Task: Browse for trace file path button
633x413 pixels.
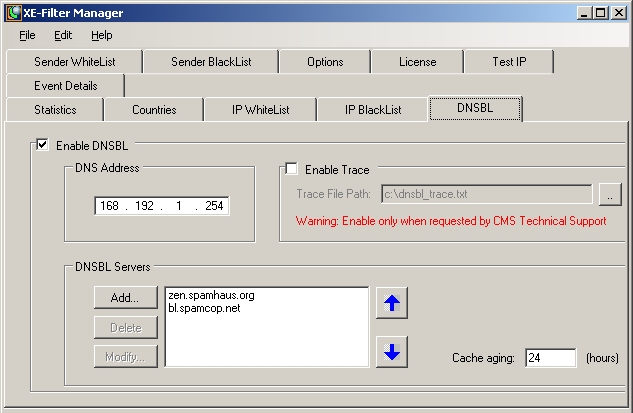Action: [610, 194]
